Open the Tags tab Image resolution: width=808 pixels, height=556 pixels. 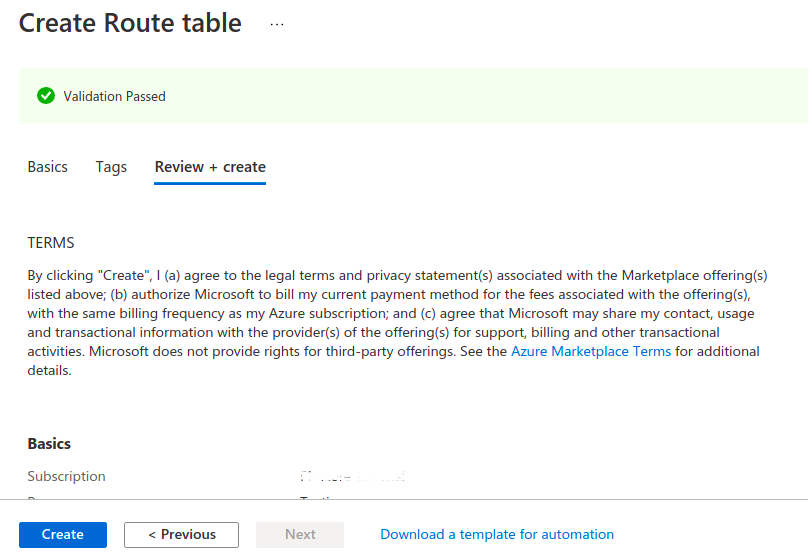point(111,167)
